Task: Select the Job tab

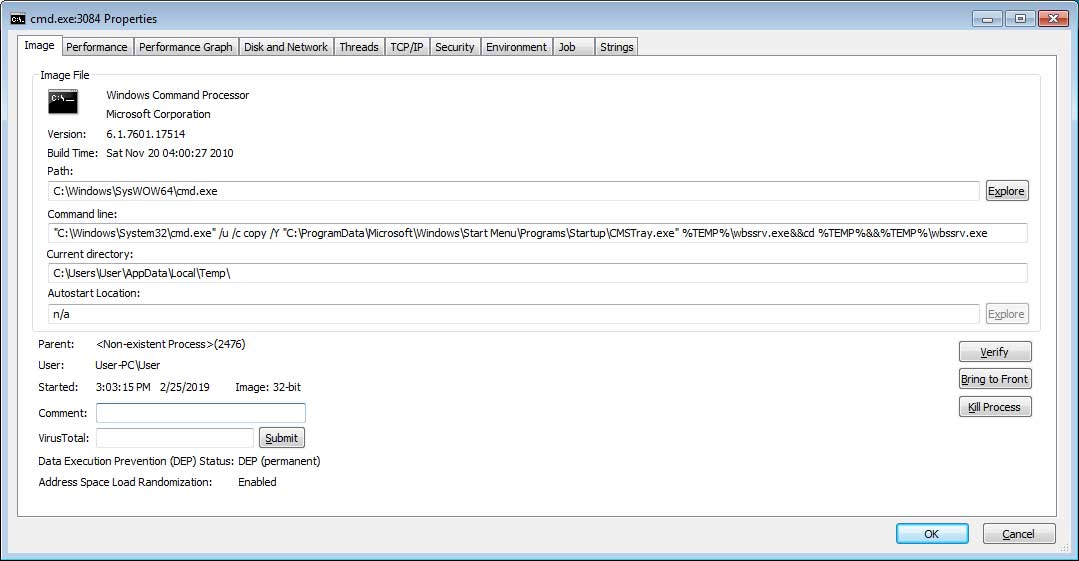Action: coord(573,47)
